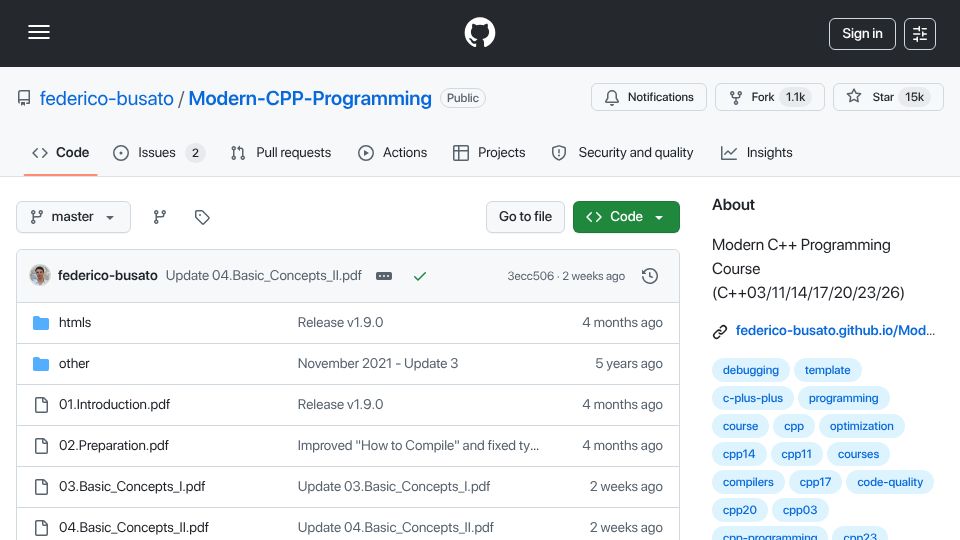Viewport: 960px width, 540px height.
Task: Open Release v1.9.0 commit for htmls
Action: [x=340, y=323]
